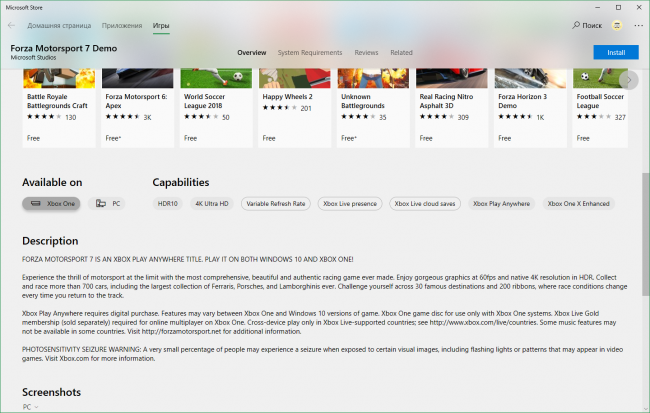Show next related games with right arrow
The width and height of the screenshot is (650, 413).
(629, 80)
